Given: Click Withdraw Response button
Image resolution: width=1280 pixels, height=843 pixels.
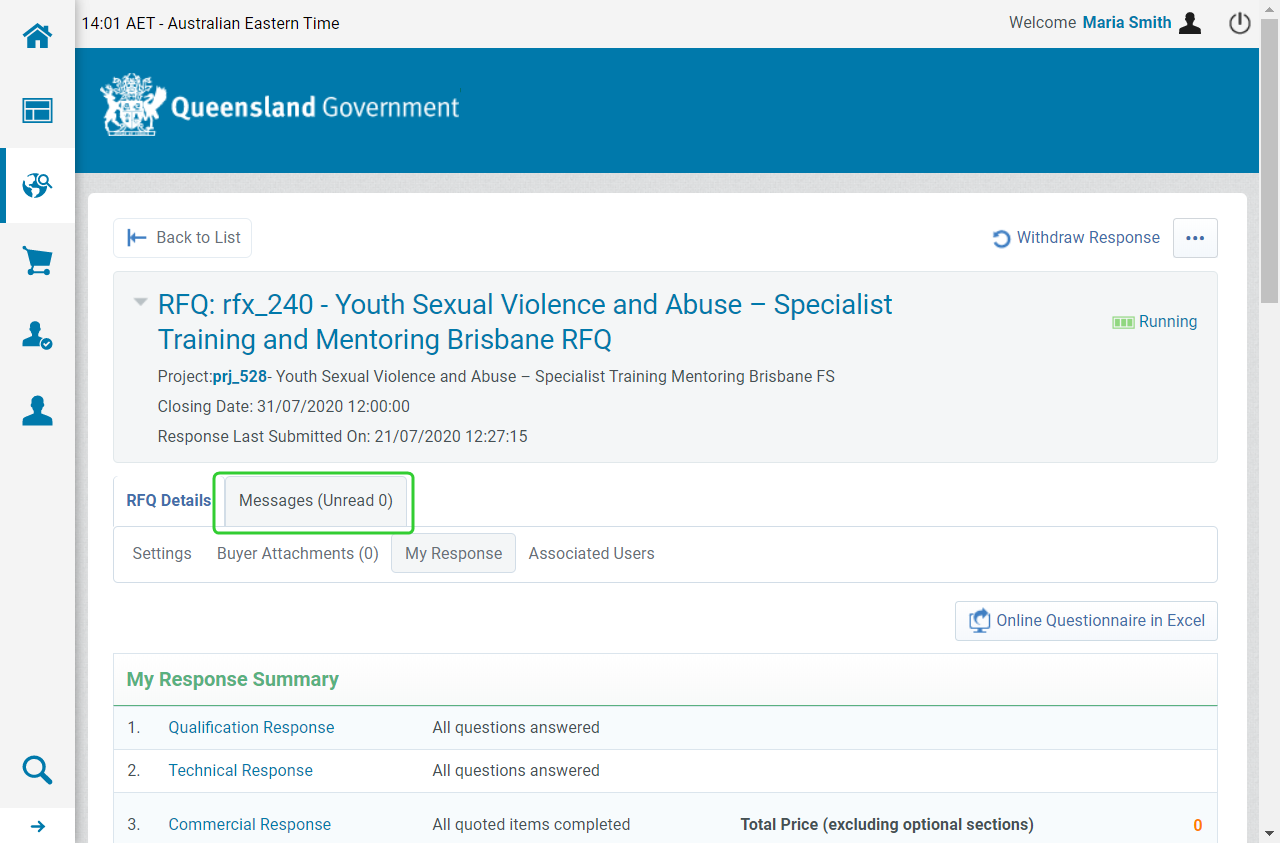Looking at the screenshot, I should 1076,238.
